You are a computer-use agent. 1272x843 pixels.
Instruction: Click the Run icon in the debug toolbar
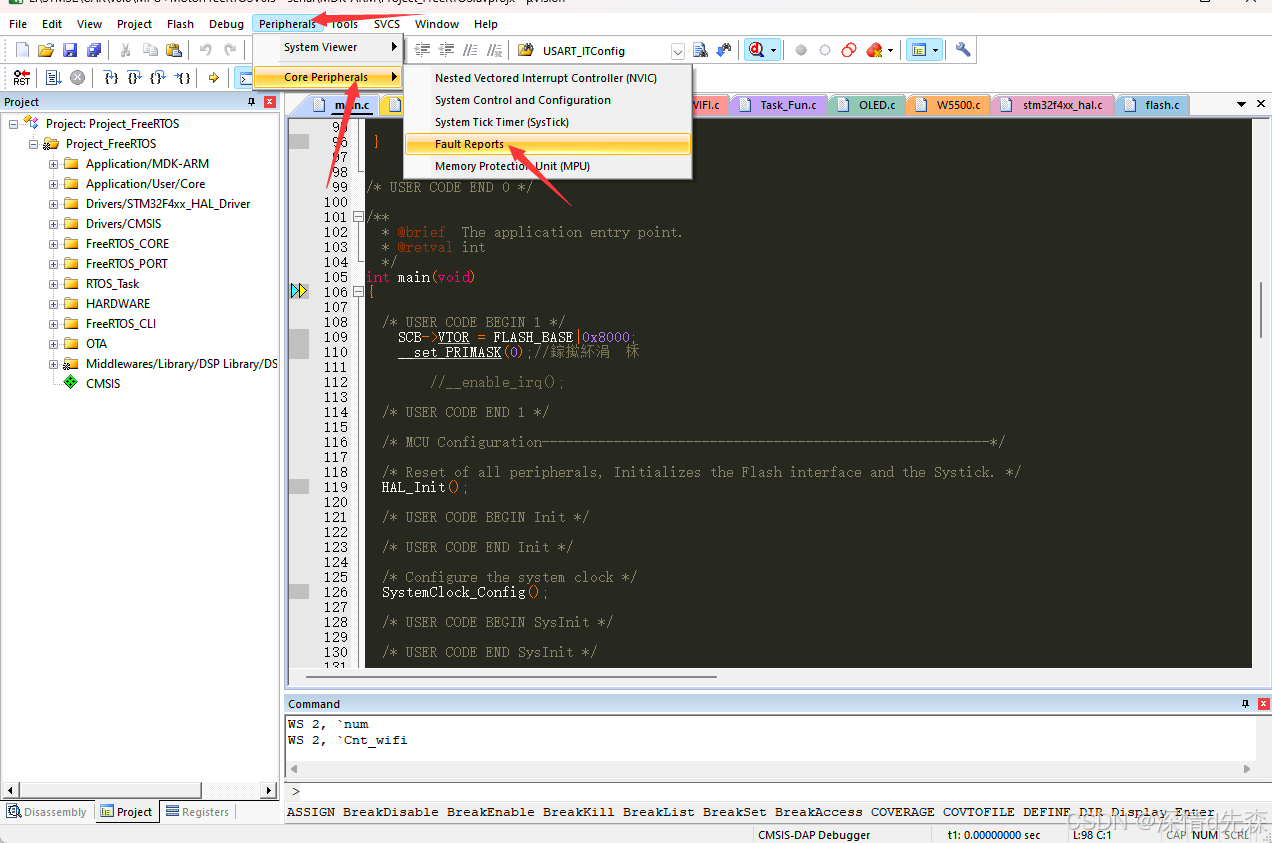[54, 78]
